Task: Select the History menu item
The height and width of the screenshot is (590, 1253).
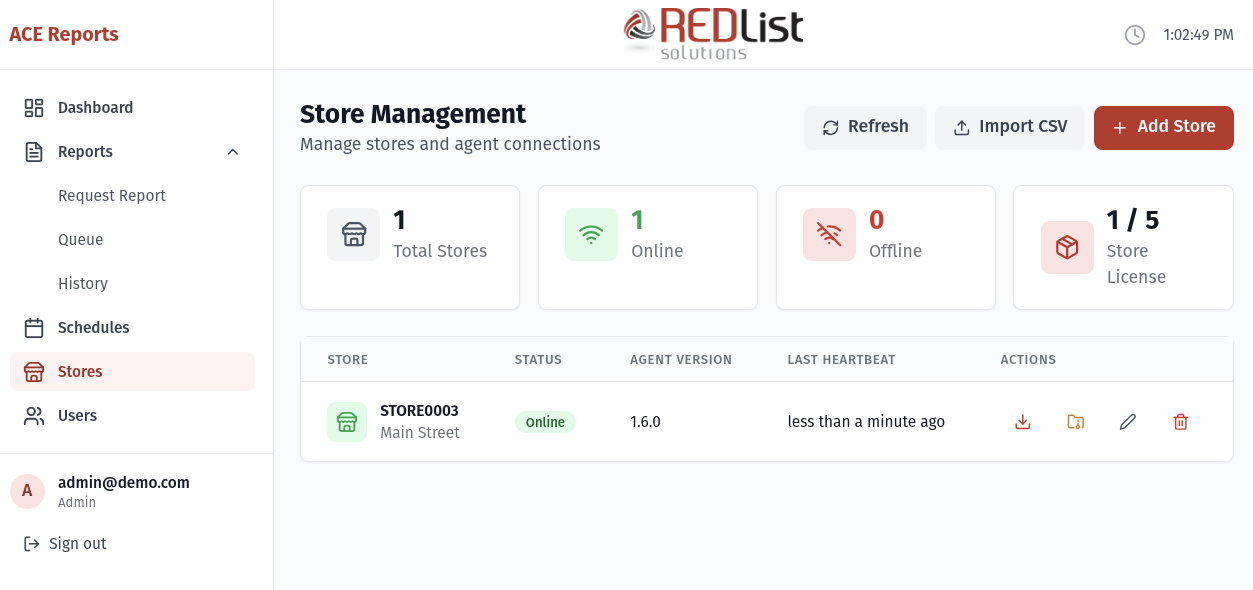Action: click(x=83, y=283)
